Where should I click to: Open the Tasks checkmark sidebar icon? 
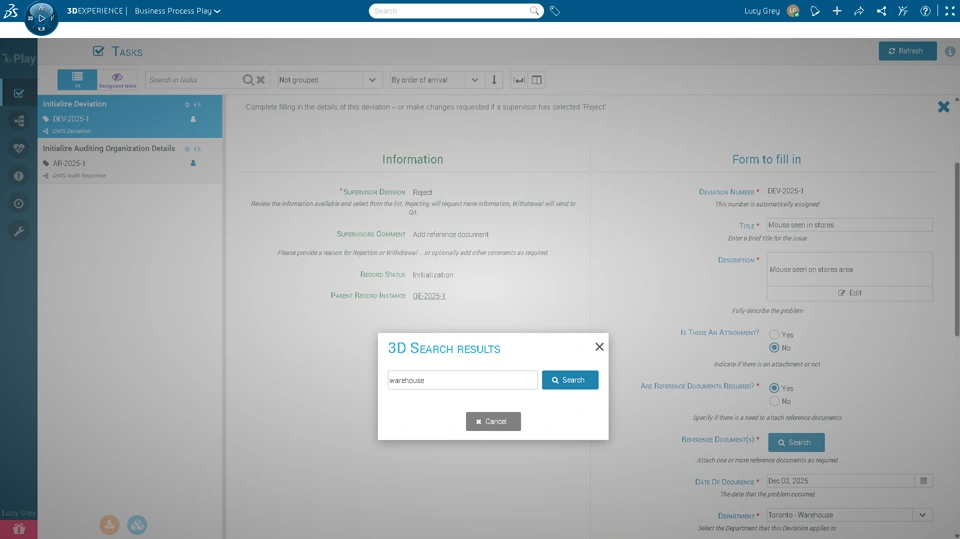pyautogui.click(x=19, y=93)
